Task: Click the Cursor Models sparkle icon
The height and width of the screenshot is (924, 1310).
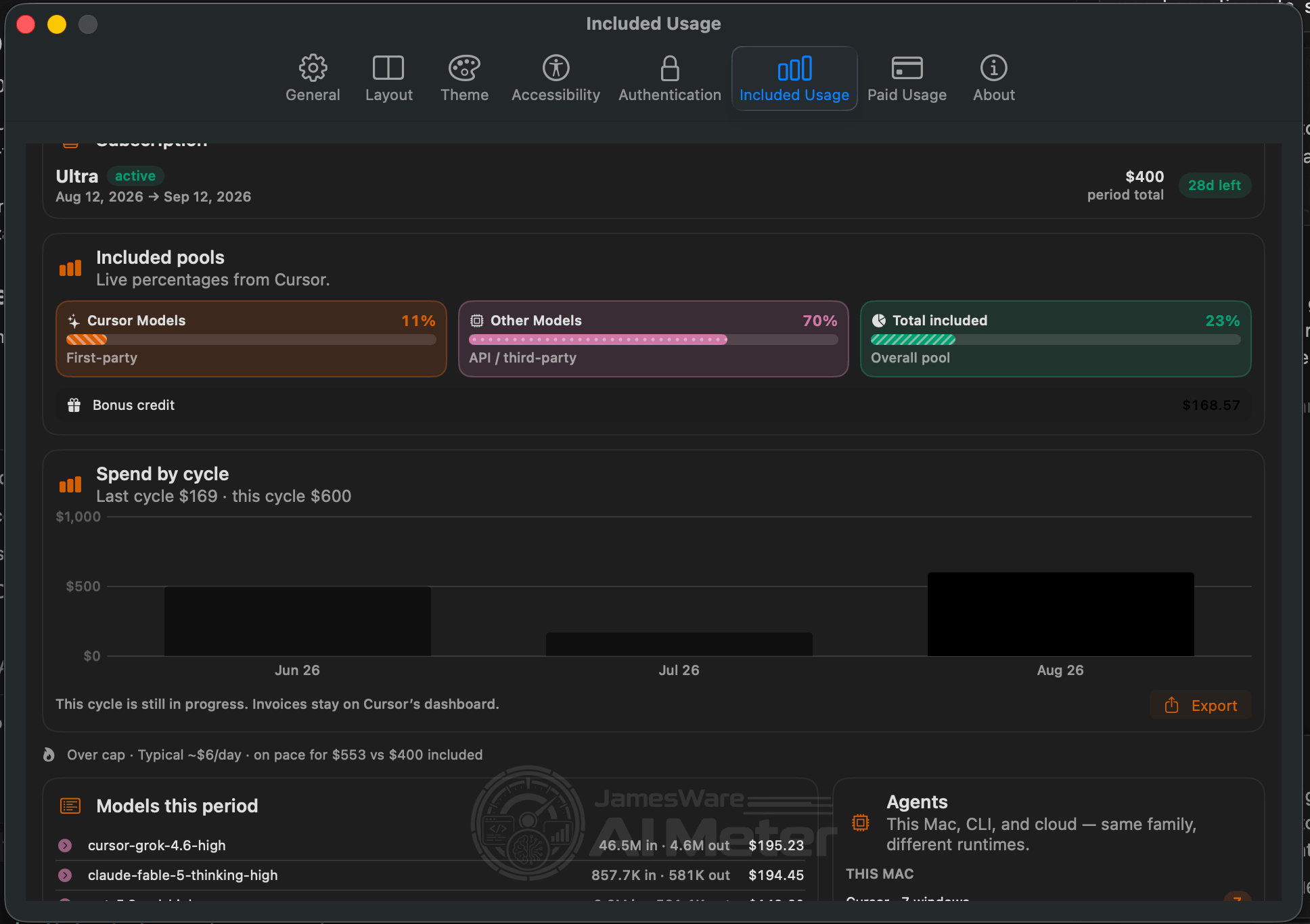Action: click(x=74, y=321)
